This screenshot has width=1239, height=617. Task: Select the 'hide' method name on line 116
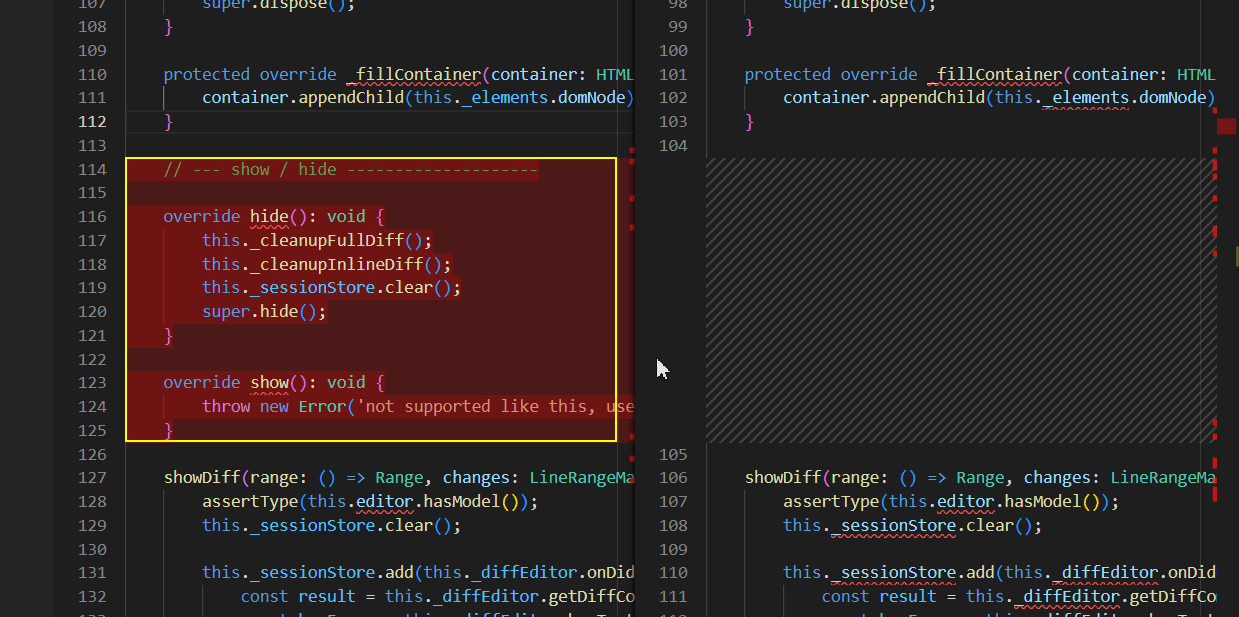pyautogui.click(x=269, y=216)
